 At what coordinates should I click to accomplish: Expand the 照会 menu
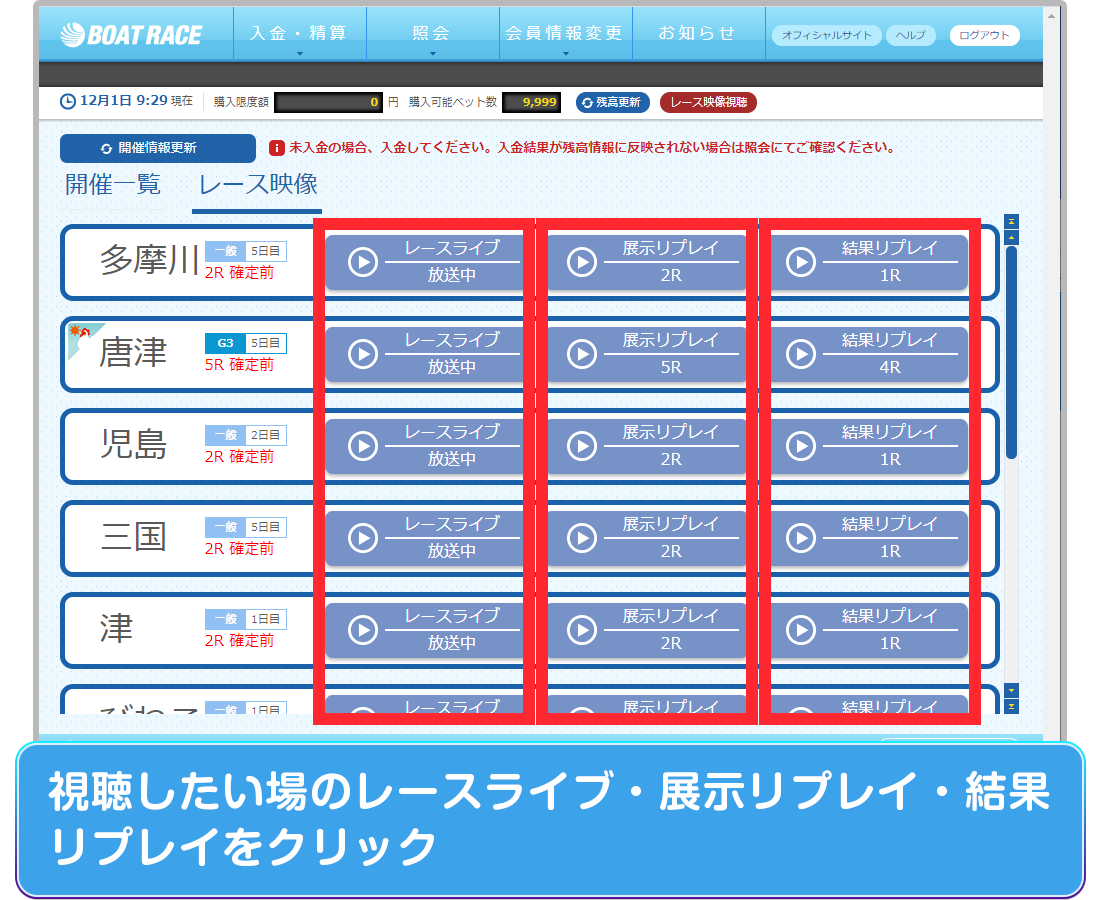(432, 35)
